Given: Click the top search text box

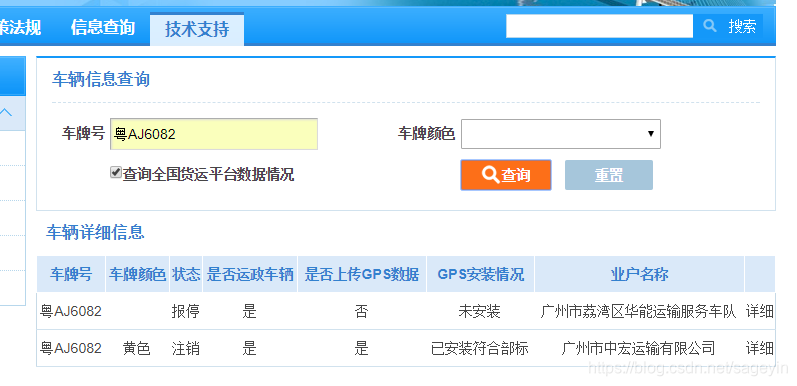Looking at the screenshot, I should click(x=599, y=26).
